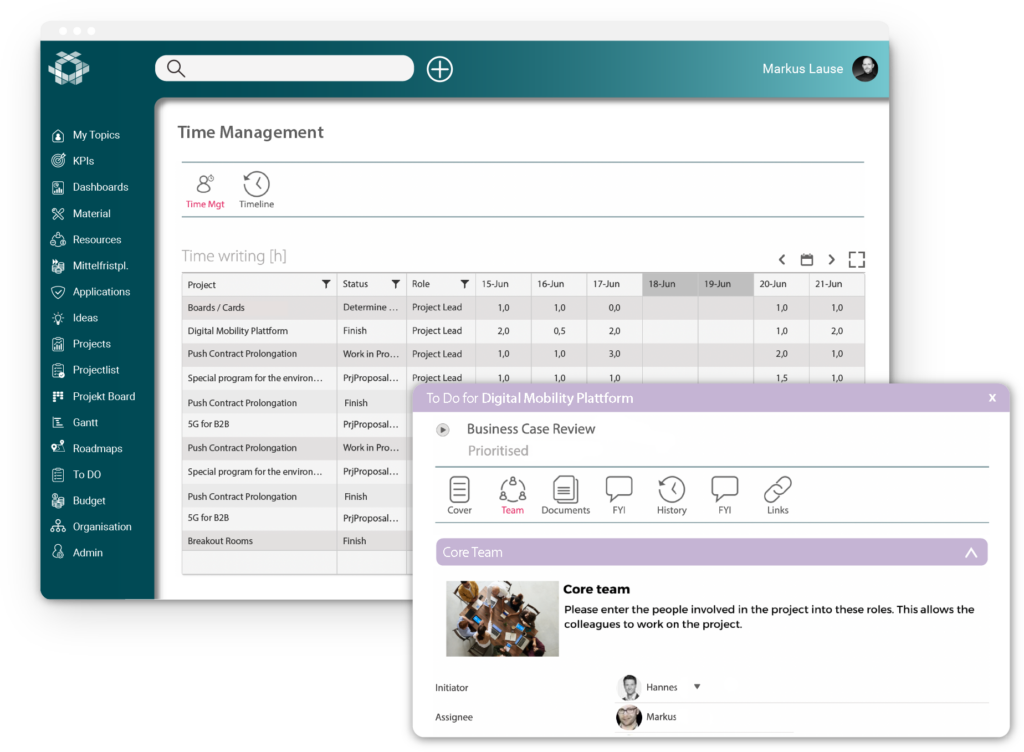Viewport: 1024px width, 752px height.
Task: Open Gantt in the sidebar
Action: (85, 423)
